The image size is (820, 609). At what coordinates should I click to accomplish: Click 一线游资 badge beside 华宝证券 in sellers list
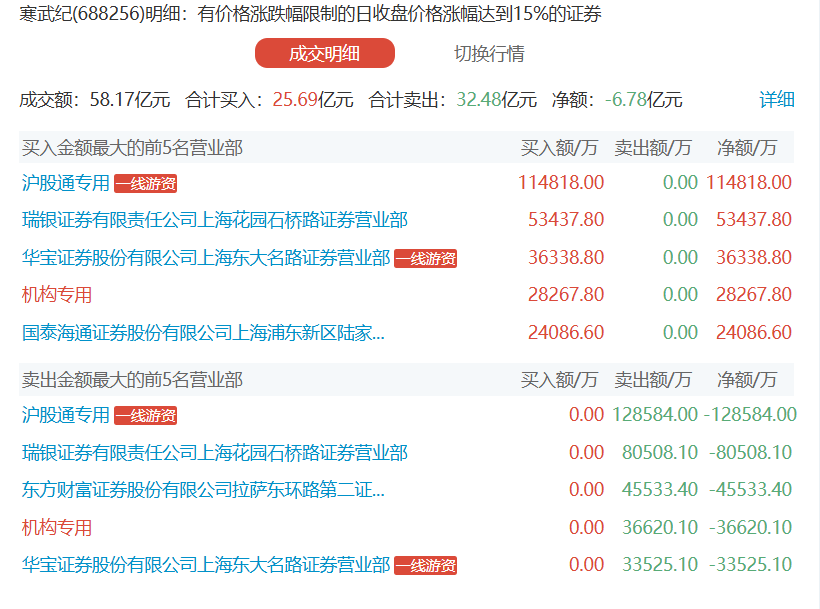425,566
